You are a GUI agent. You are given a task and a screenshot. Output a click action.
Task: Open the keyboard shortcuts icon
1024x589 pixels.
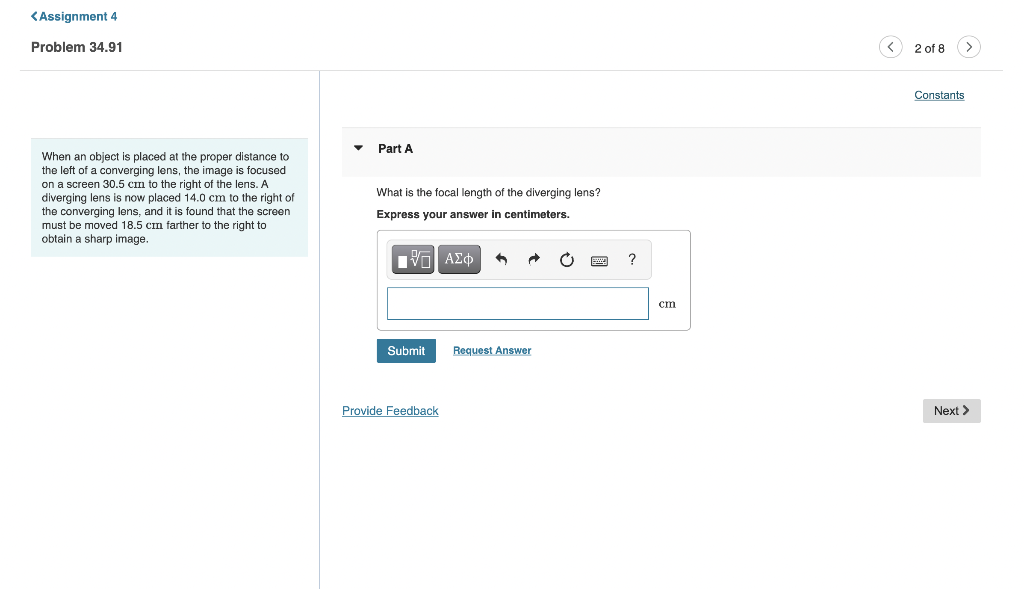point(599,261)
